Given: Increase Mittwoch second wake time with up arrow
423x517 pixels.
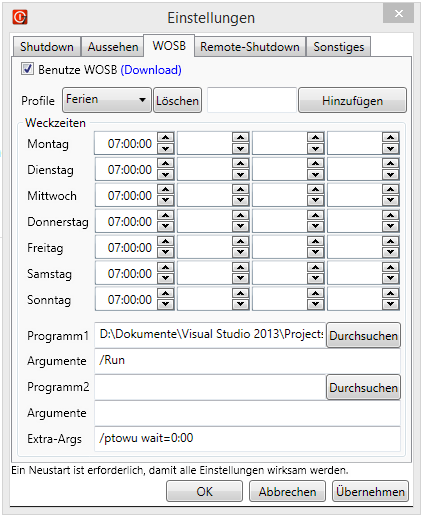Looking at the screenshot, I should (x=241, y=189).
